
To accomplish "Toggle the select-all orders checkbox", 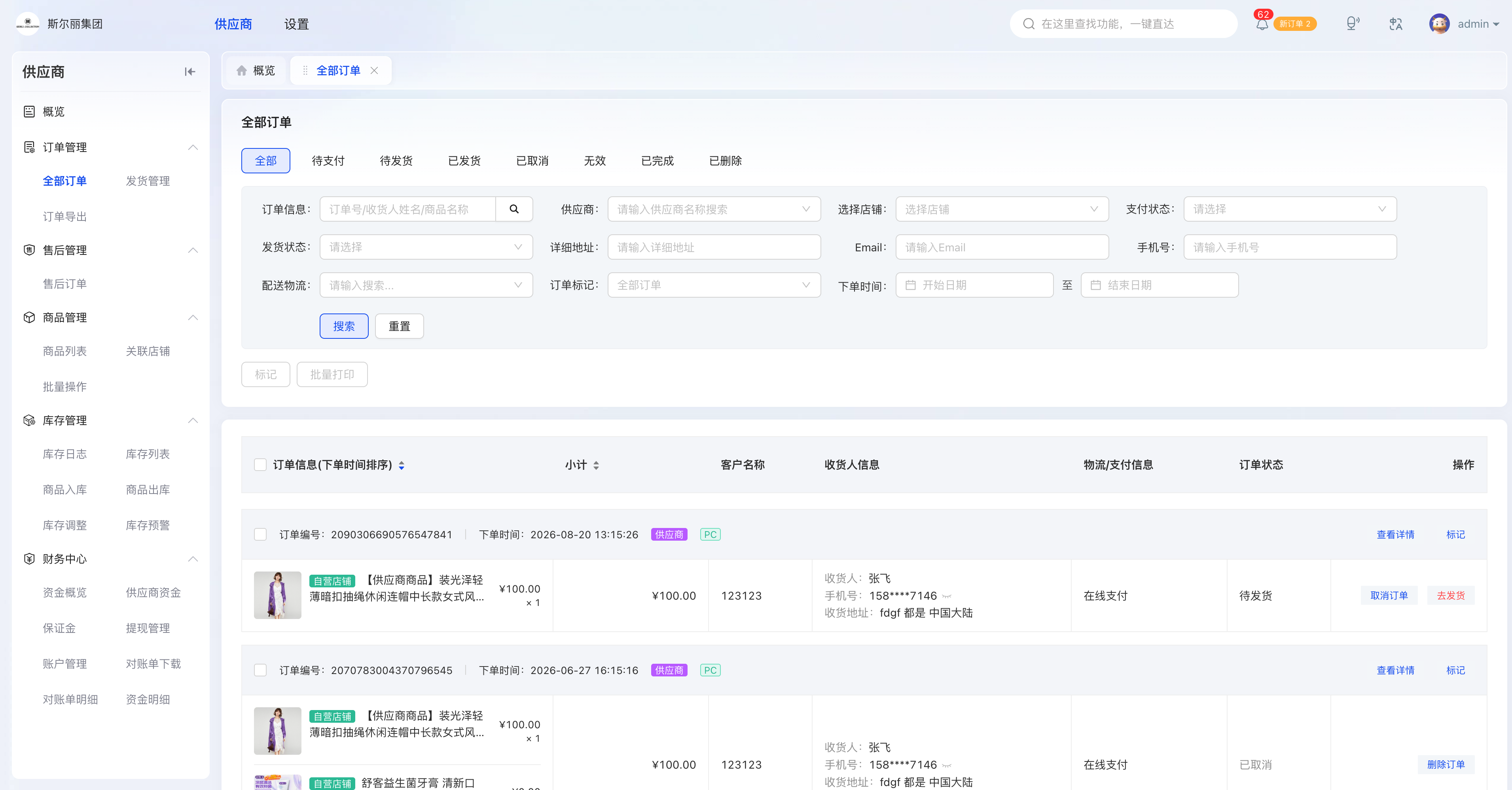I will 260,465.
